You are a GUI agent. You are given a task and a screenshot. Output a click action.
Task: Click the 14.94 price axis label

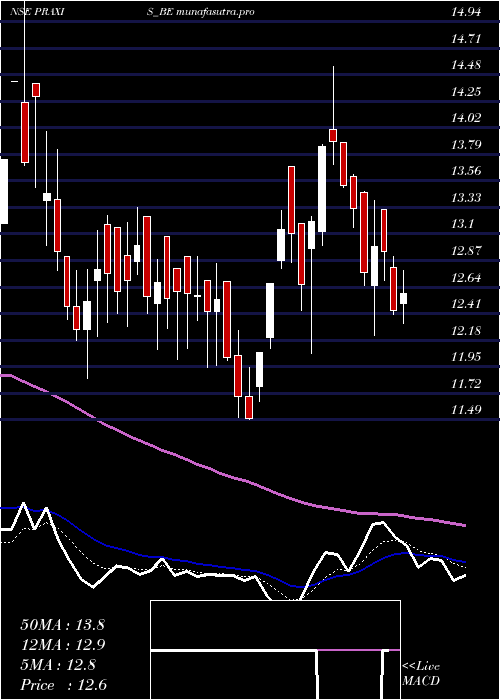point(466,12)
